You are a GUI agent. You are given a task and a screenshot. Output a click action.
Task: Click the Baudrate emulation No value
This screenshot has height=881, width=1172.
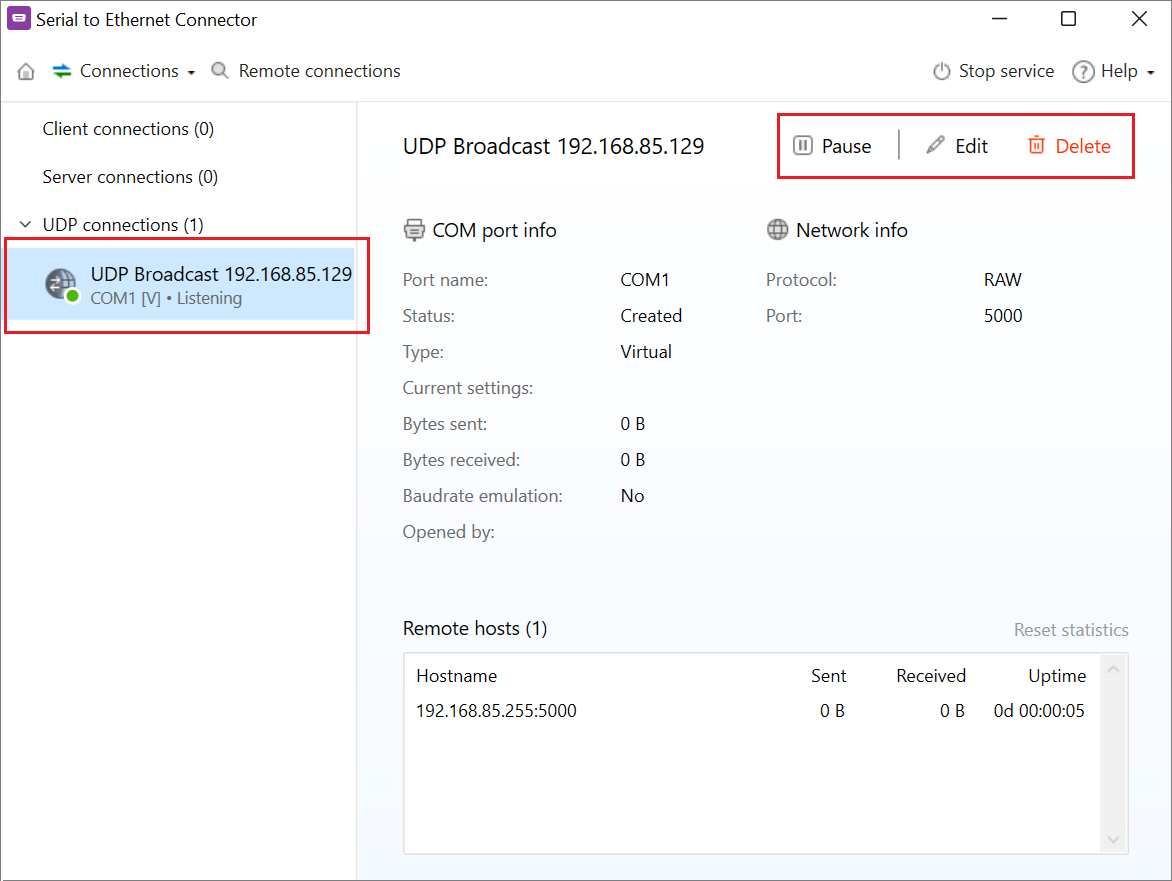coord(632,496)
